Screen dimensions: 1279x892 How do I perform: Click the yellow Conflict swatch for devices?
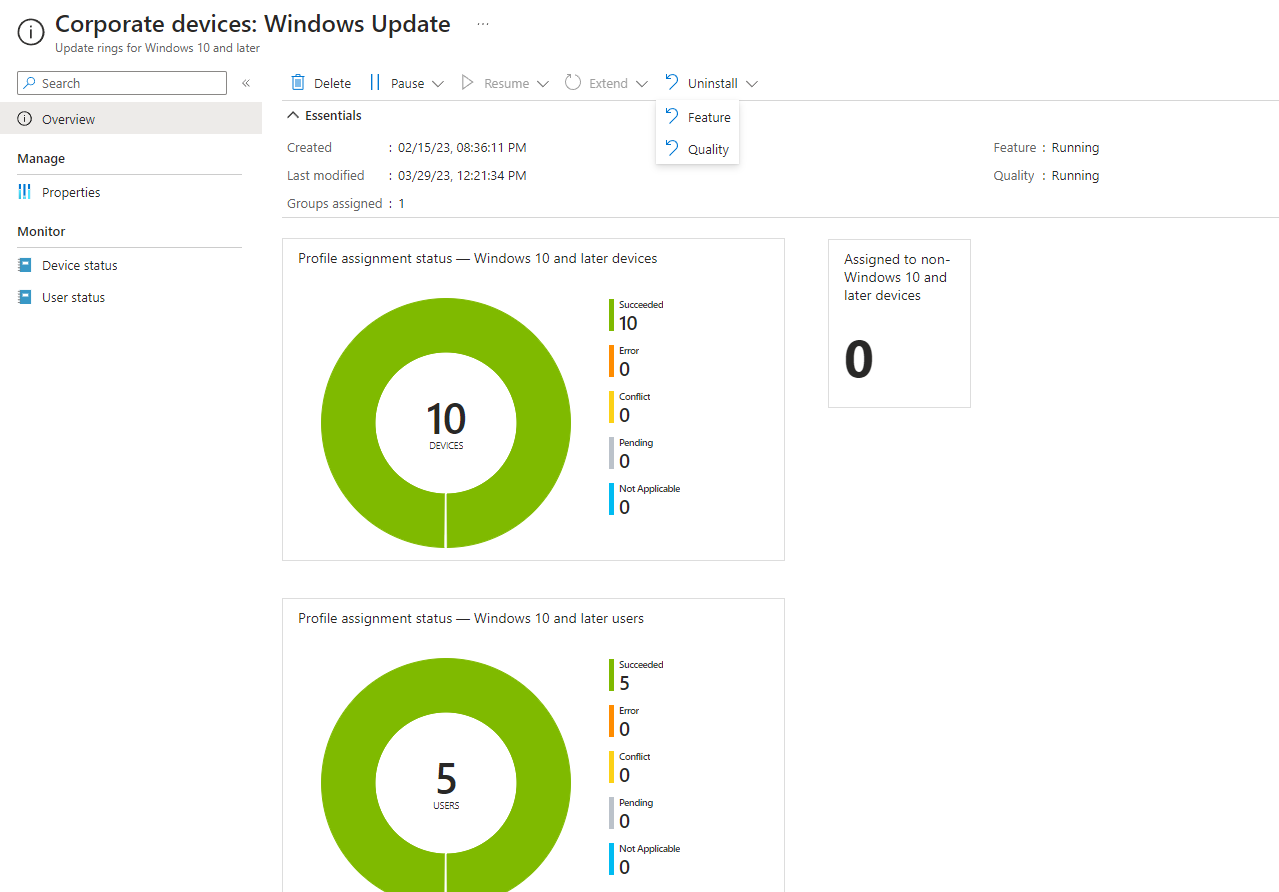[x=611, y=407]
